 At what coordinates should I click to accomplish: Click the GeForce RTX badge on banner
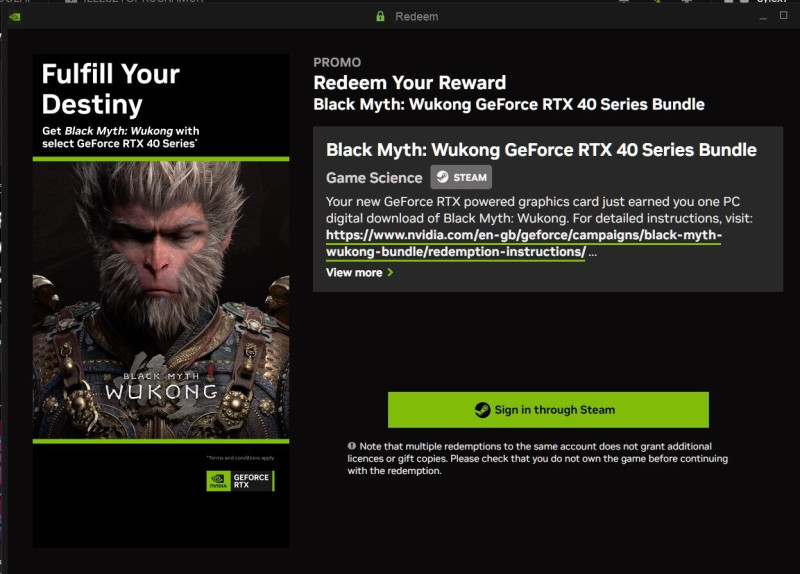point(240,481)
